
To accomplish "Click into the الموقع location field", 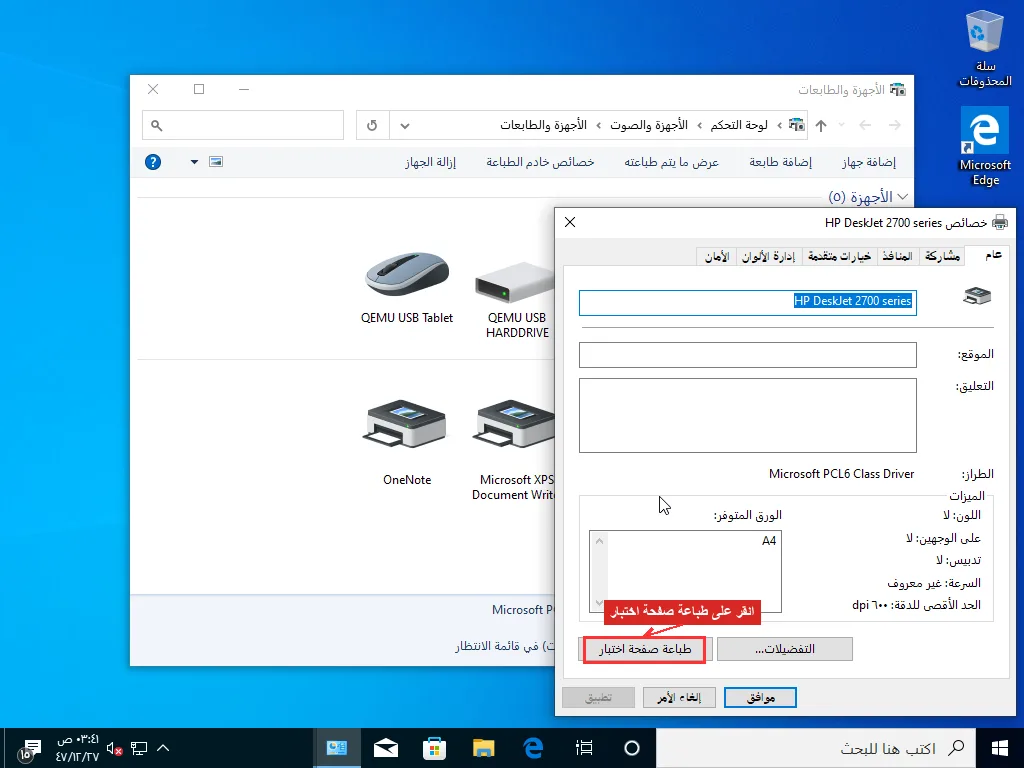I will coord(748,355).
